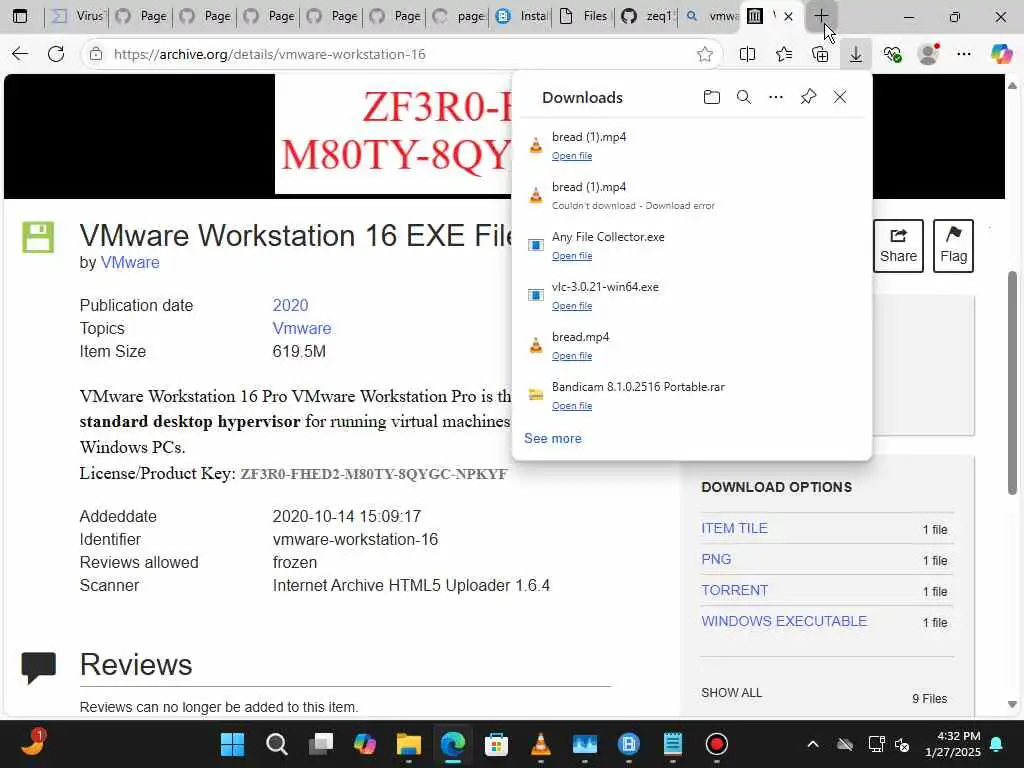Close the current archive.org tab
The height and width of the screenshot is (768, 1024).
tap(788, 17)
